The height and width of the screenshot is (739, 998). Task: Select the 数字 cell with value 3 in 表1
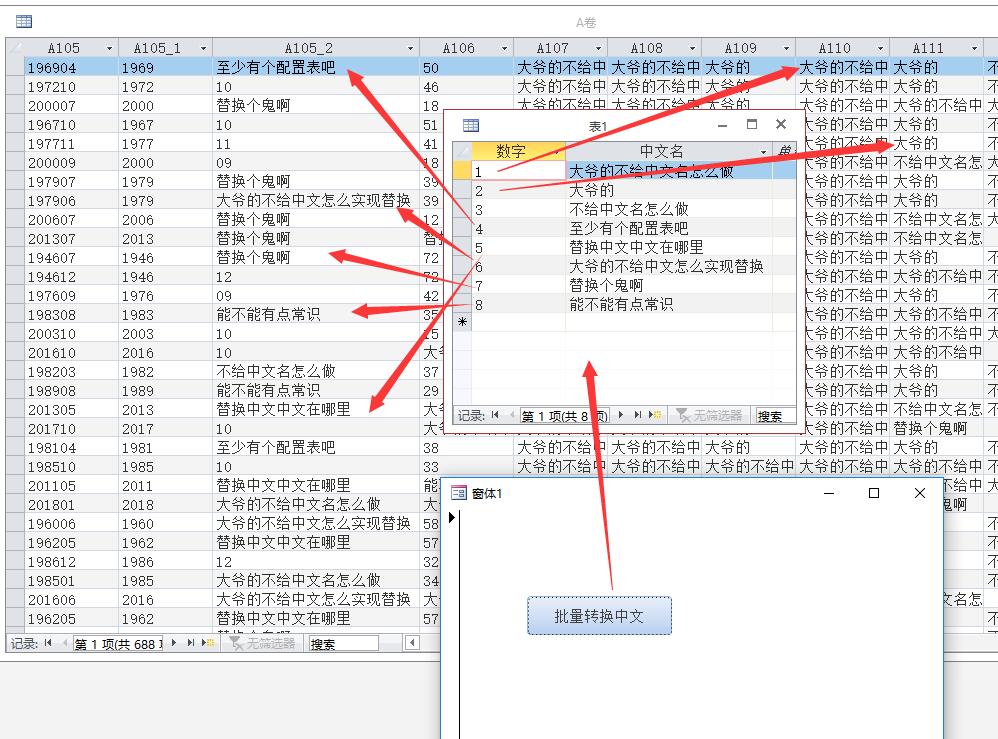518,209
